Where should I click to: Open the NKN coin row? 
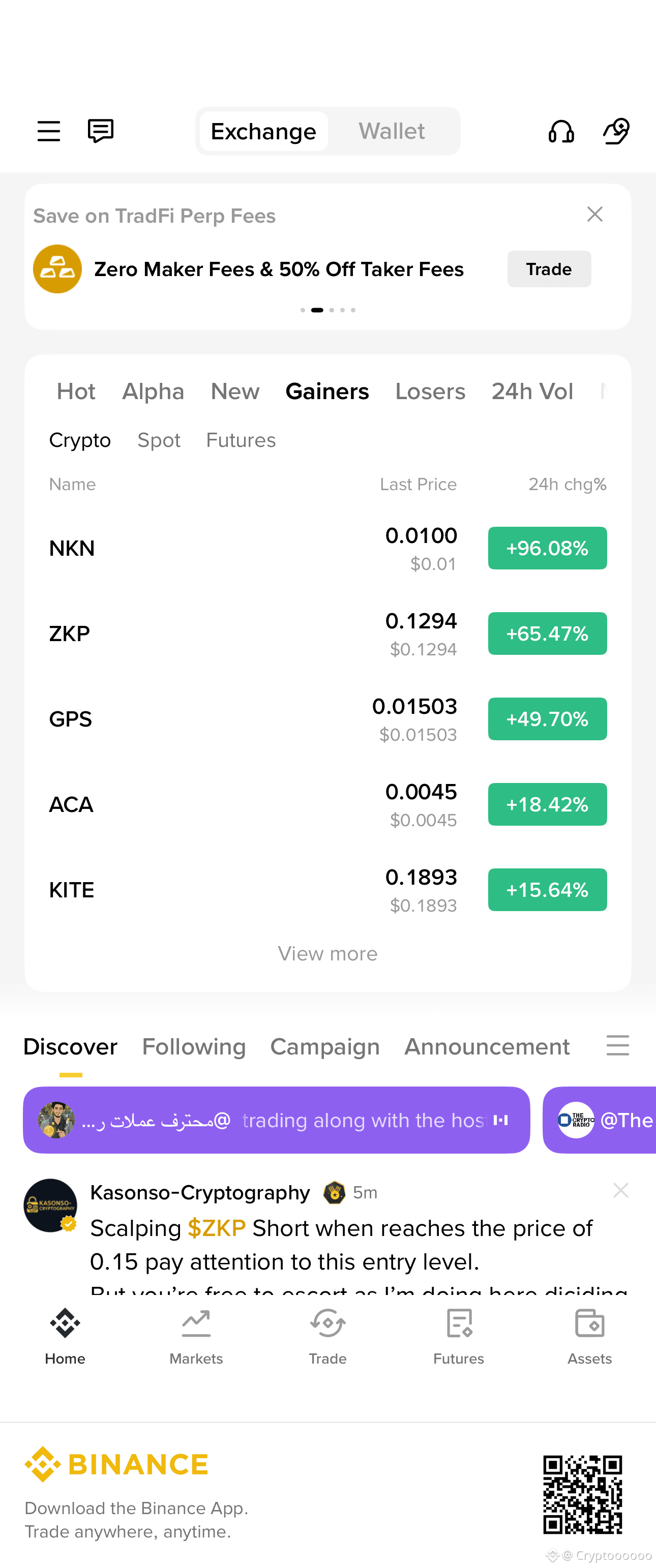coord(327,549)
